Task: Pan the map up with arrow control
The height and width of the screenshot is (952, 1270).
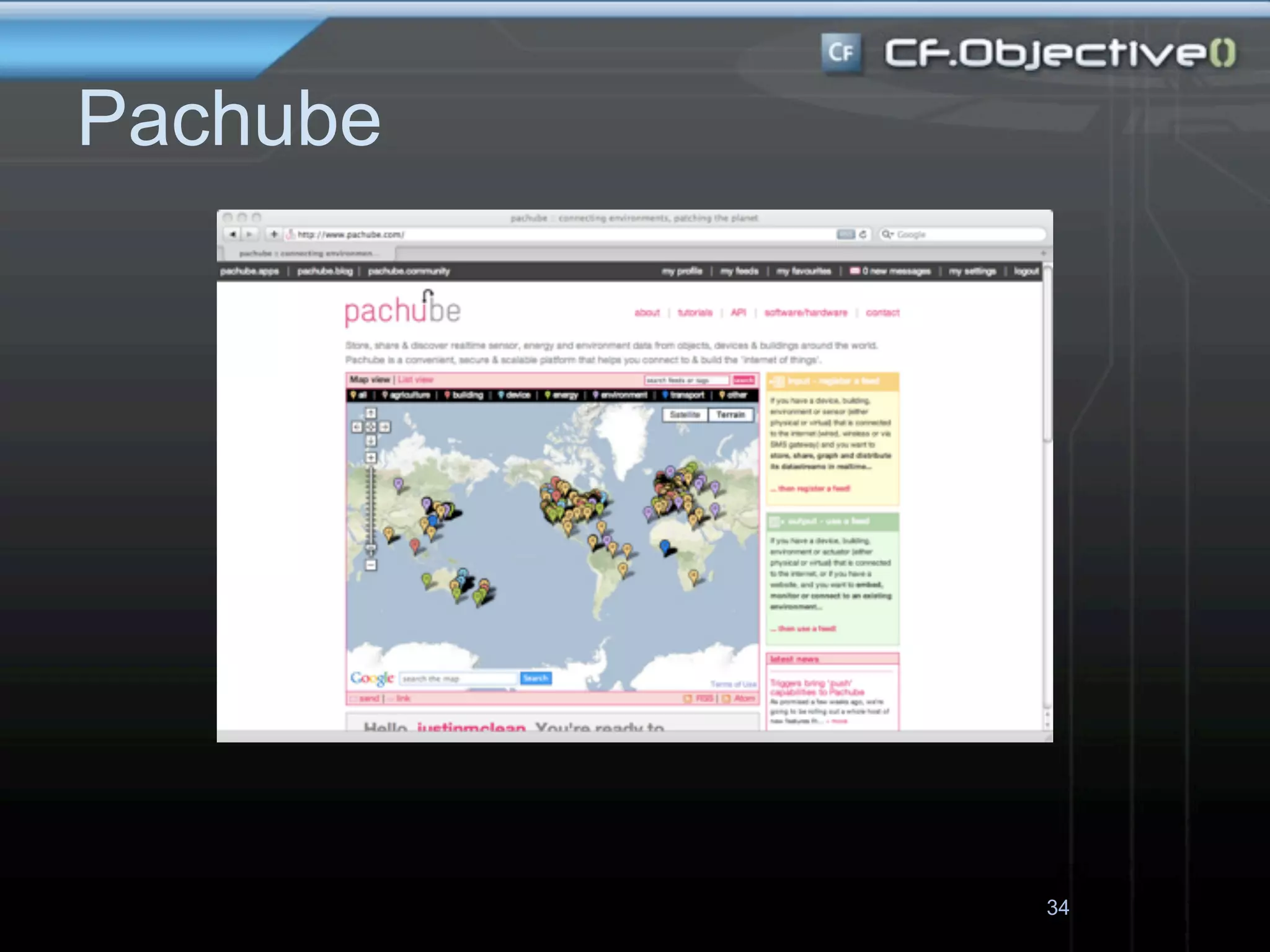Action: pyautogui.click(x=370, y=413)
